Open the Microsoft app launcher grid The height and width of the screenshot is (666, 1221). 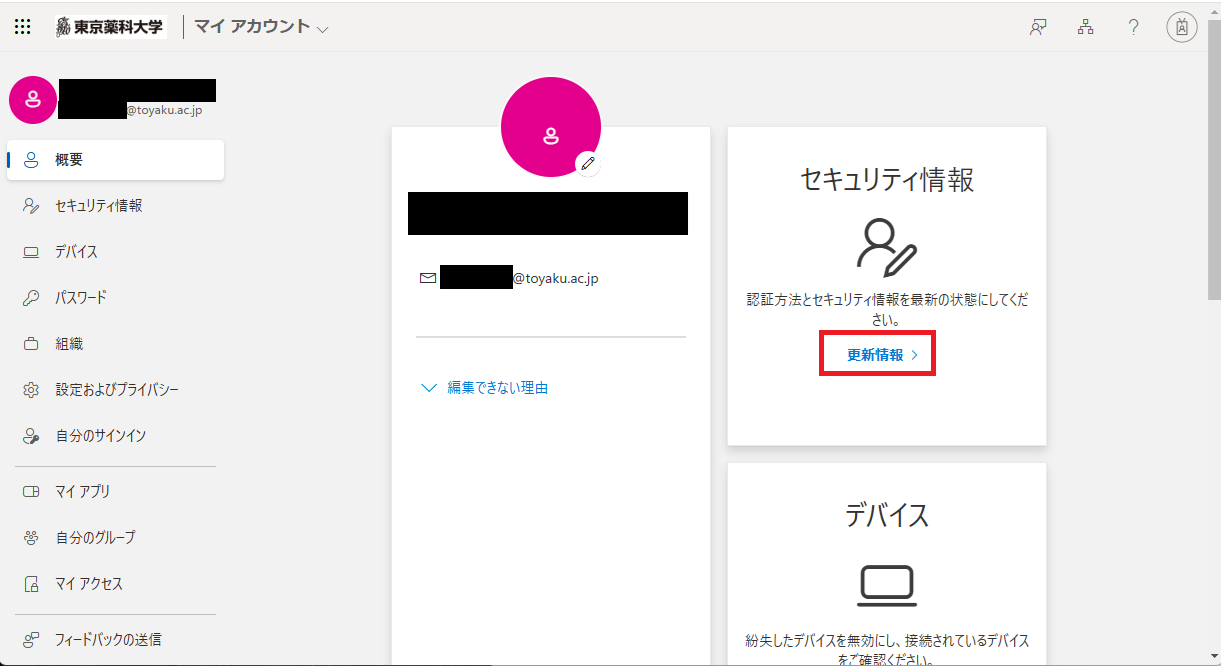click(x=22, y=26)
